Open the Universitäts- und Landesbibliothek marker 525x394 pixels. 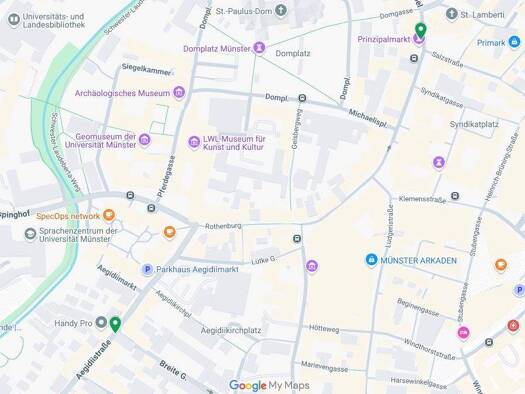14,20
